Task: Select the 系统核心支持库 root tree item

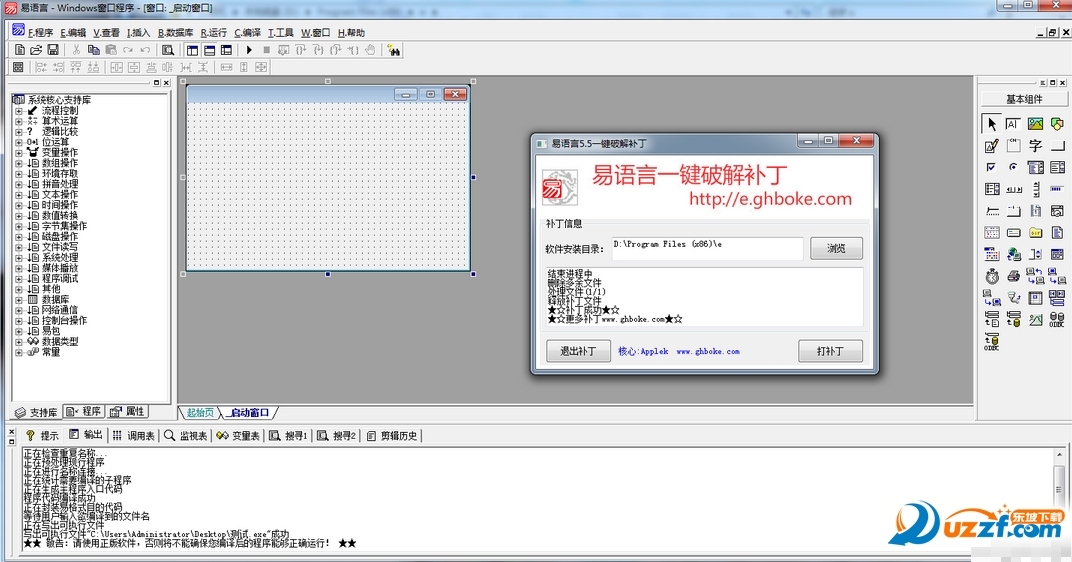Action: pos(59,100)
